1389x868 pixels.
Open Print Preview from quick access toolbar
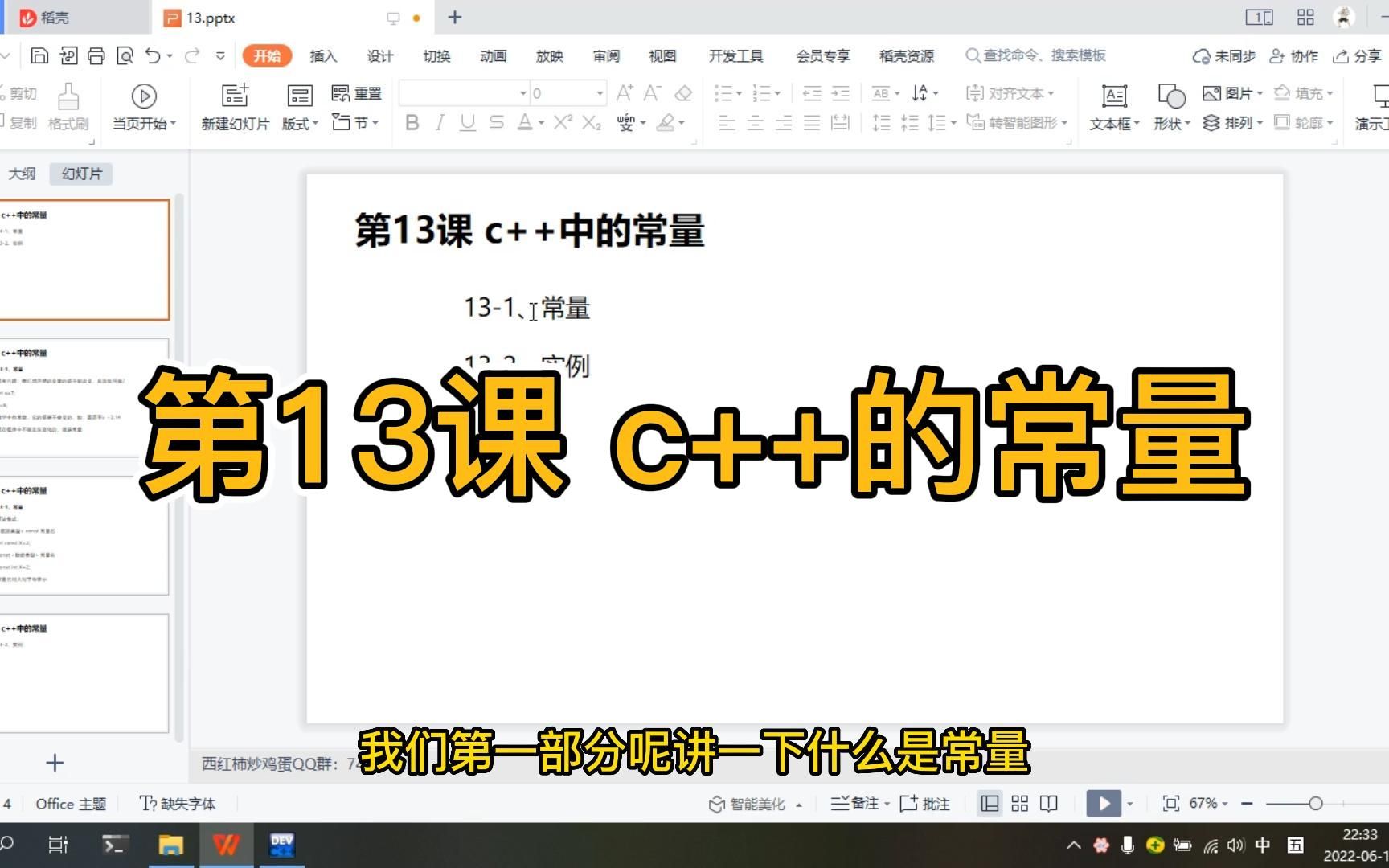pos(125,55)
